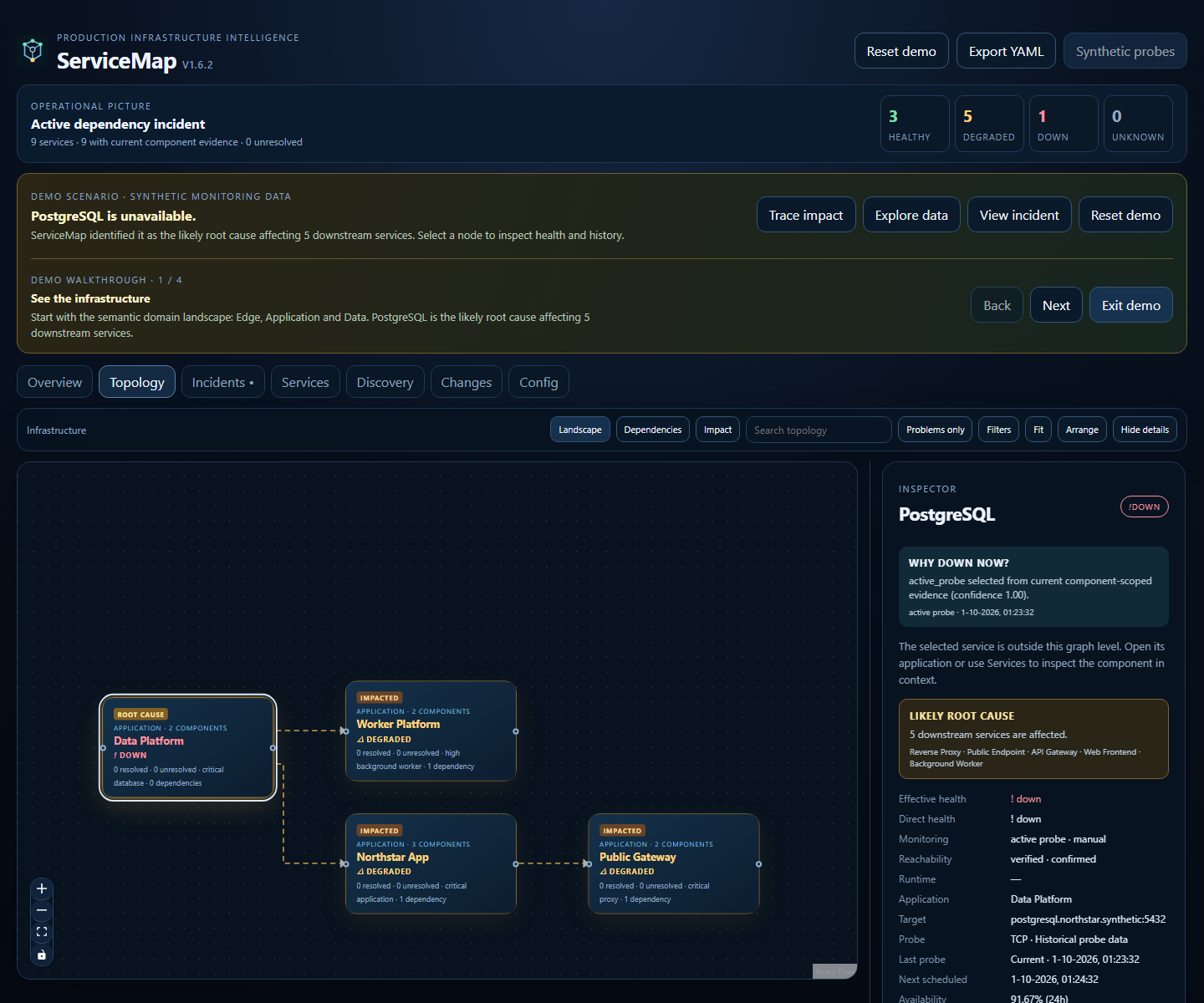The width and height of the screenshot is (1204, 1003).
Task: Click Reset demo in the header
Action: point(901,51)
